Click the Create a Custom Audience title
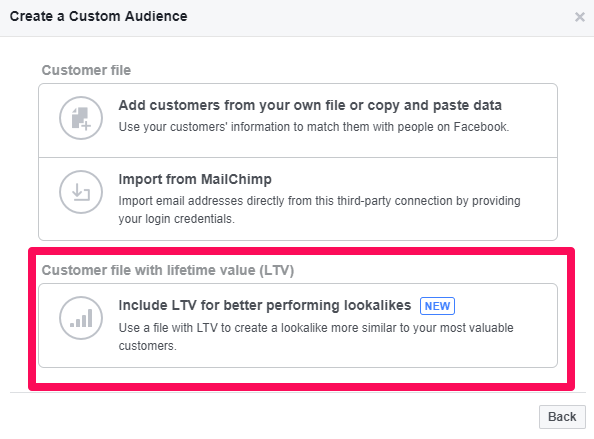The height and width of the screenshot is (439, 594). tap(98, 16)
